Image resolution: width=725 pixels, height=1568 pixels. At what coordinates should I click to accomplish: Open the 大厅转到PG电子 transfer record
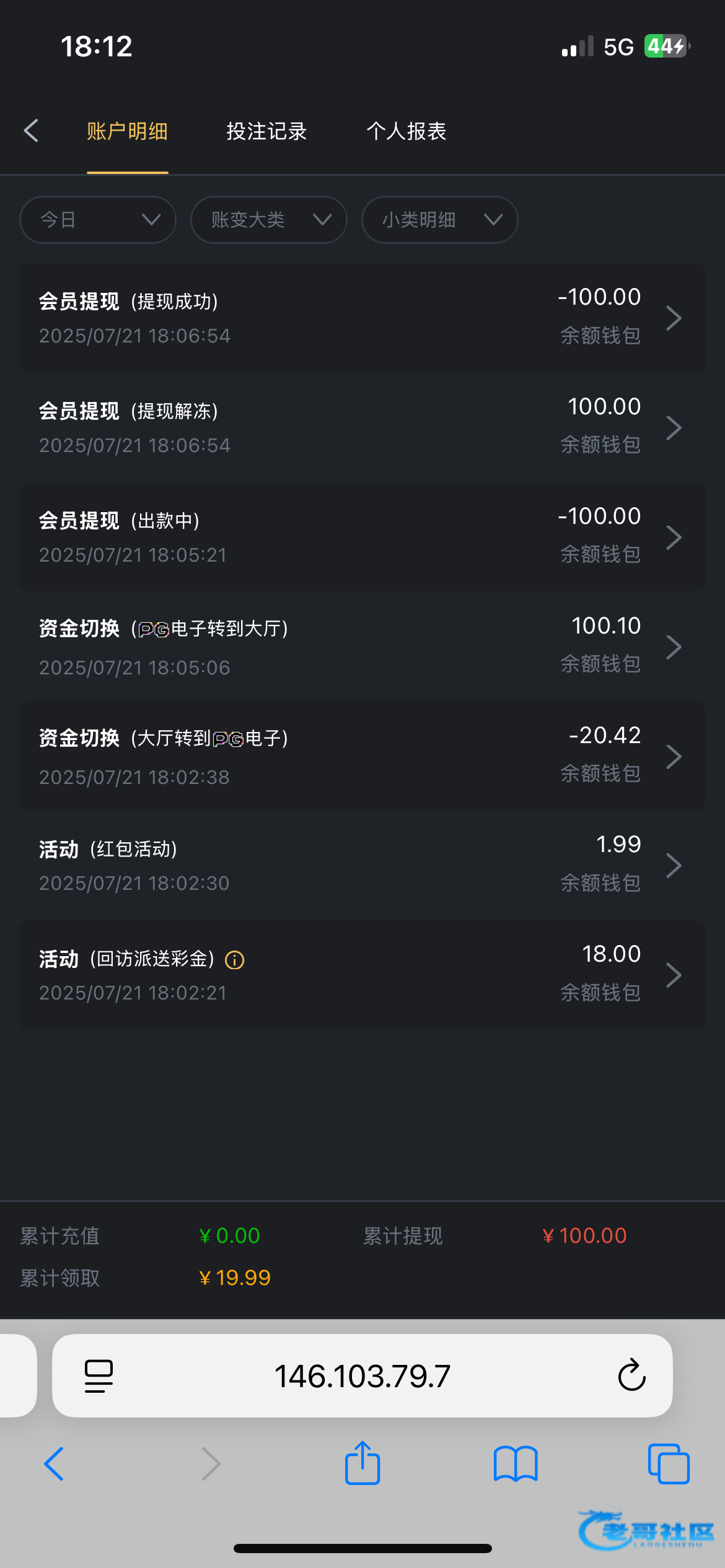[x=362, y=756]
